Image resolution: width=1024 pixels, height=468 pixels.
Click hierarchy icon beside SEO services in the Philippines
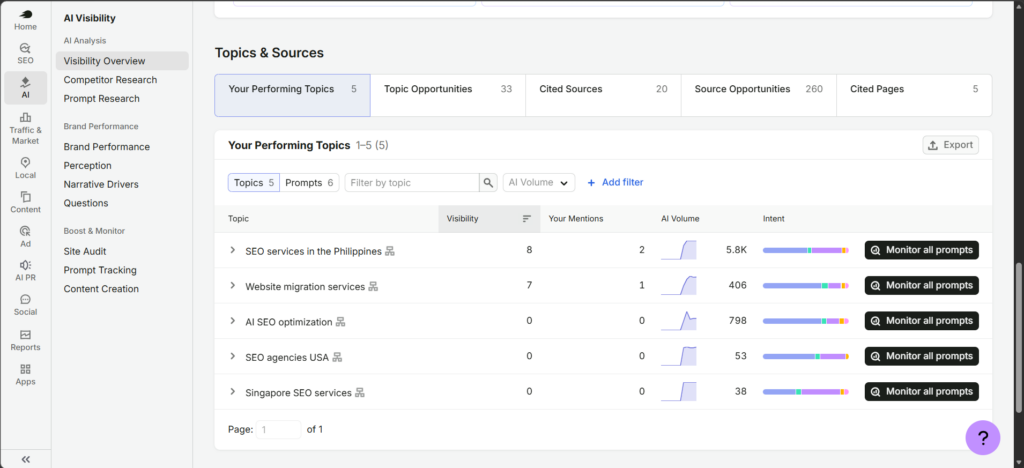point(390,251)
